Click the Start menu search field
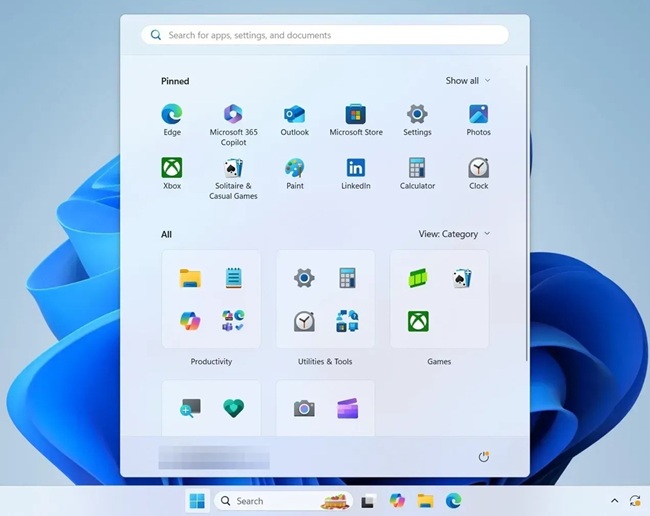This screenshot has width=650, height=516. point(325,35)
